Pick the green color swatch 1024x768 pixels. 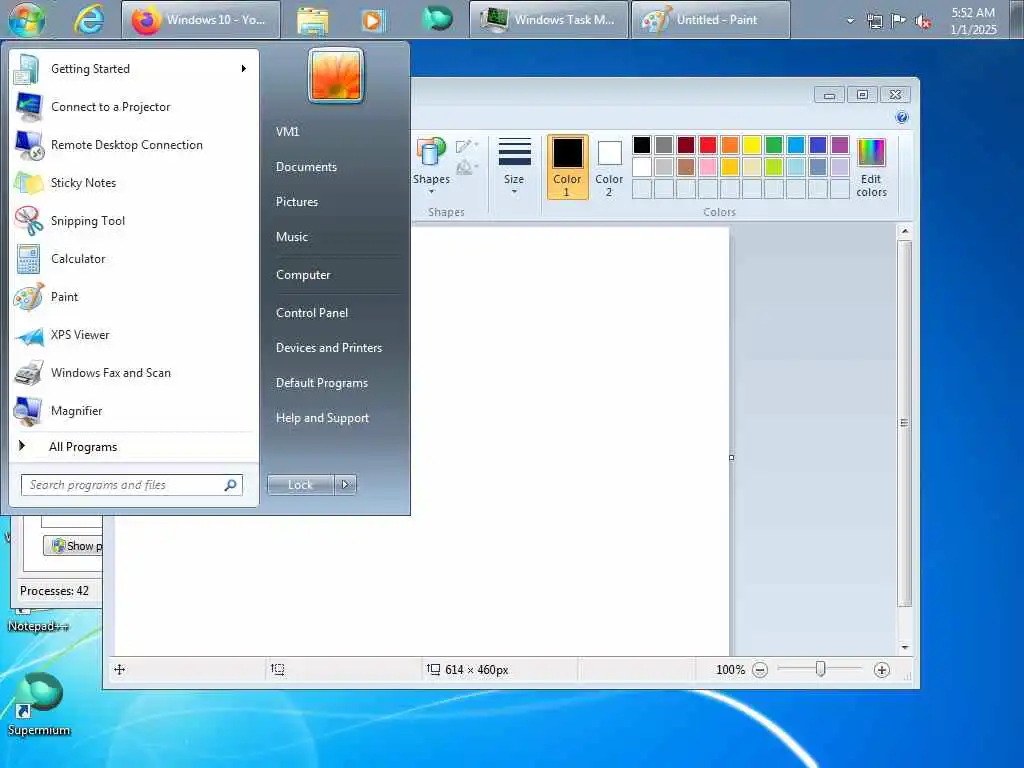pos(774,145)
